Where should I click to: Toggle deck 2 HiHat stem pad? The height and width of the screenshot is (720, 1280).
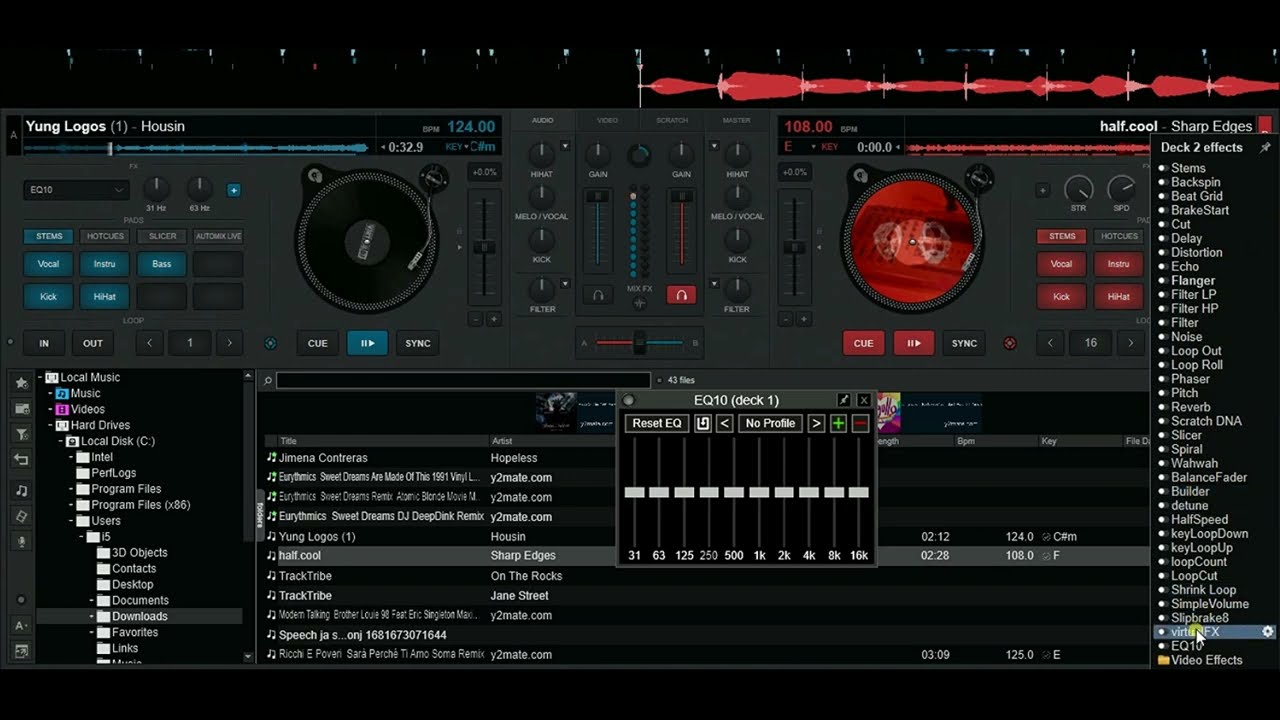click(1118, 296)
